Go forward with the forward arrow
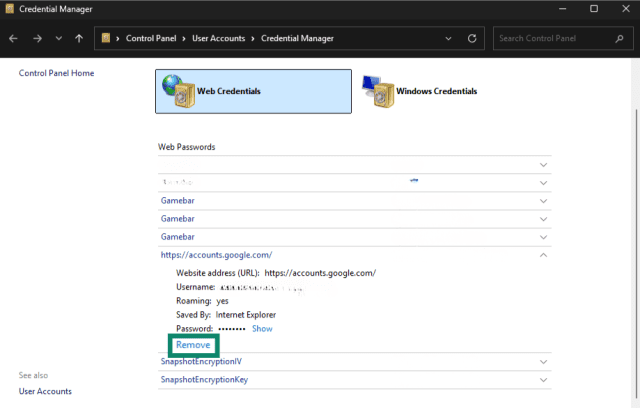Screen dimensions: 640x408 point(37,38)
